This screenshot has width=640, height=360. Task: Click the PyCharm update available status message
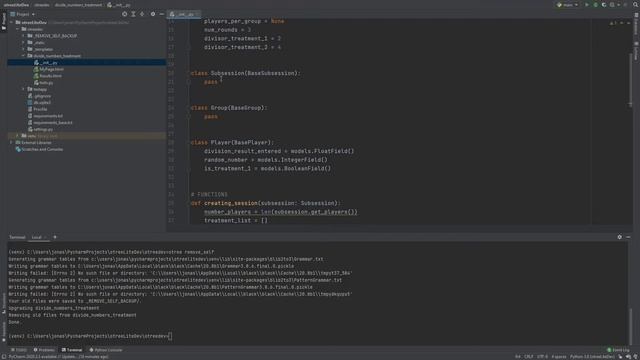59,357
